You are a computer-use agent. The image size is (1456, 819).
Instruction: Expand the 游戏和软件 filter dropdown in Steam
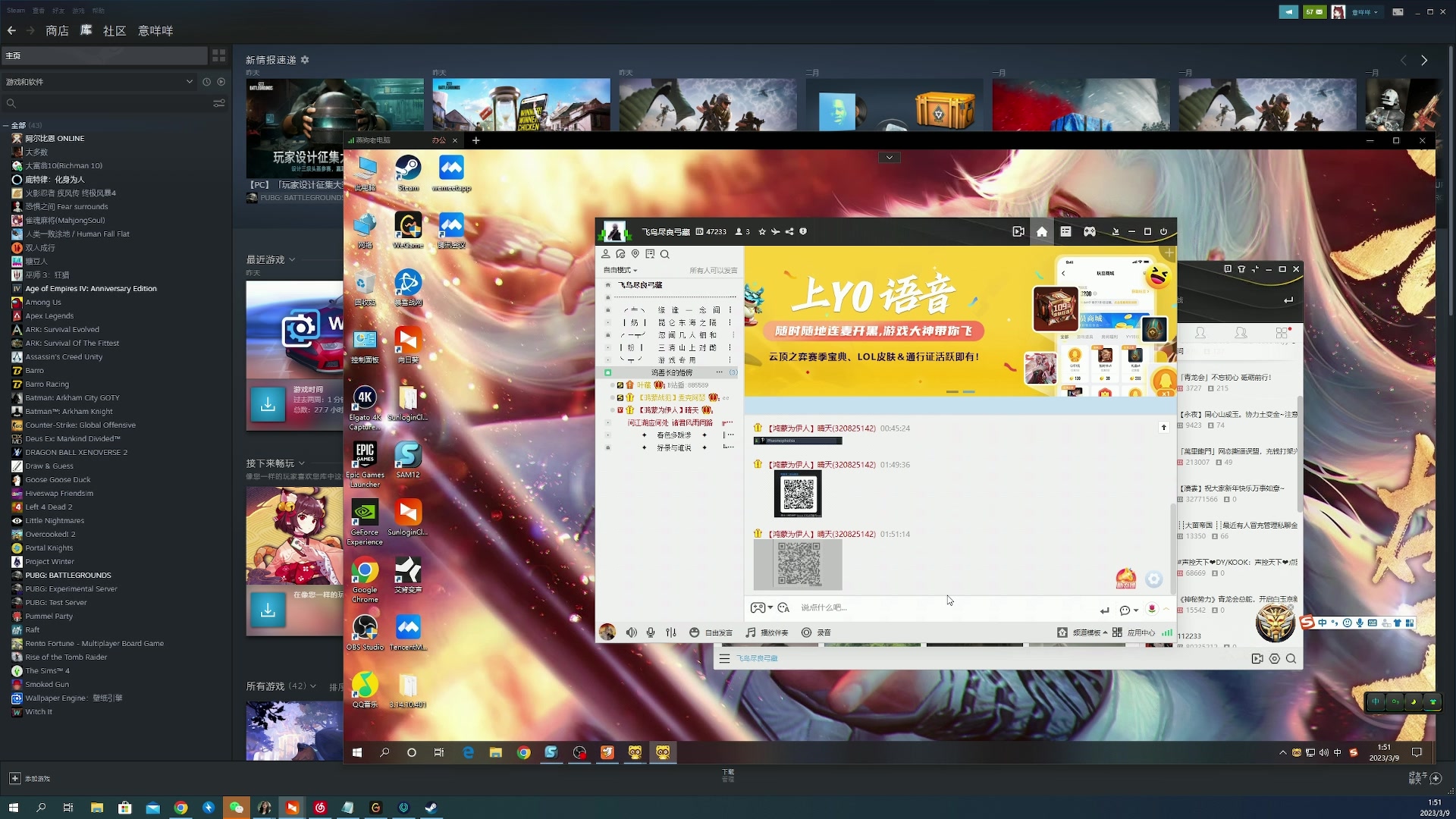click(x=189, y=82)
